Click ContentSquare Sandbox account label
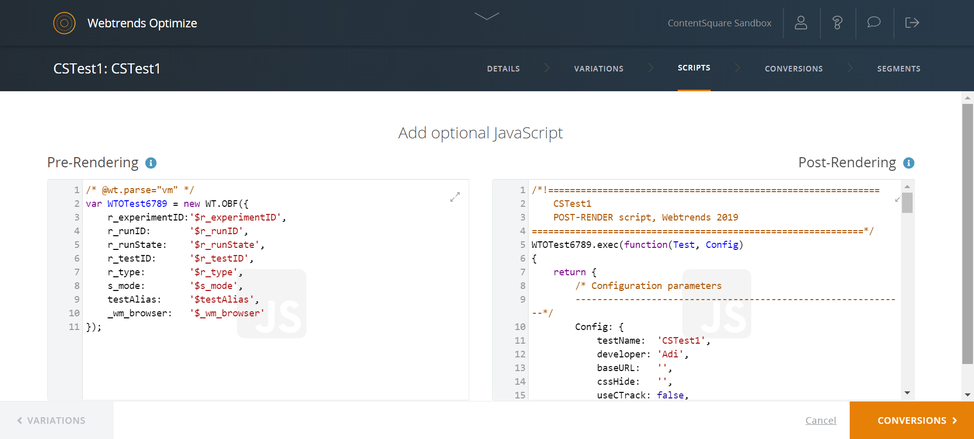Viewport: 974px width, 439px height. click(719, 24)
